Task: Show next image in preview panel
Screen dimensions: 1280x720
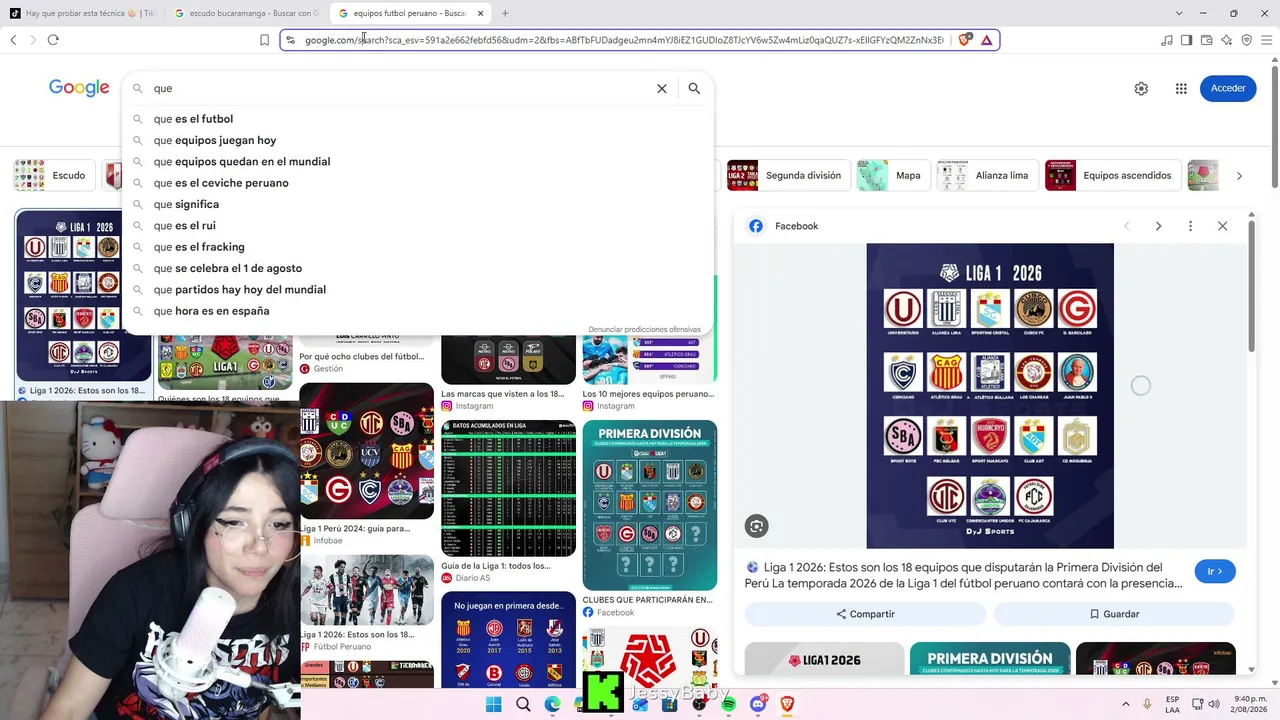Action: (1158, 226)
